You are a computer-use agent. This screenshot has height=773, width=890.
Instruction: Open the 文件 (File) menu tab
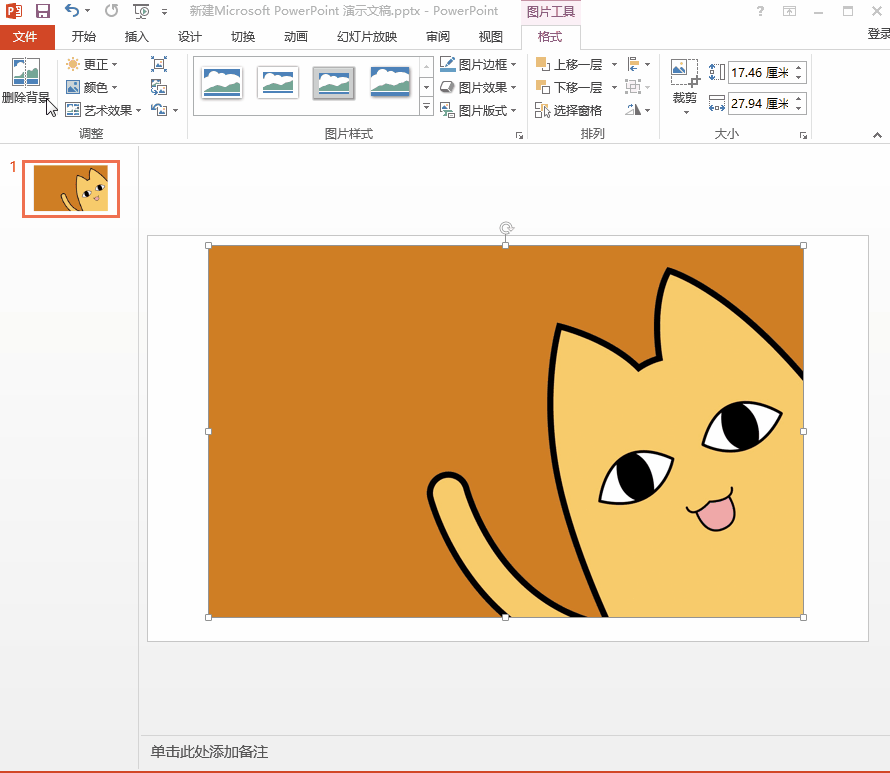(x=26, y=37)
